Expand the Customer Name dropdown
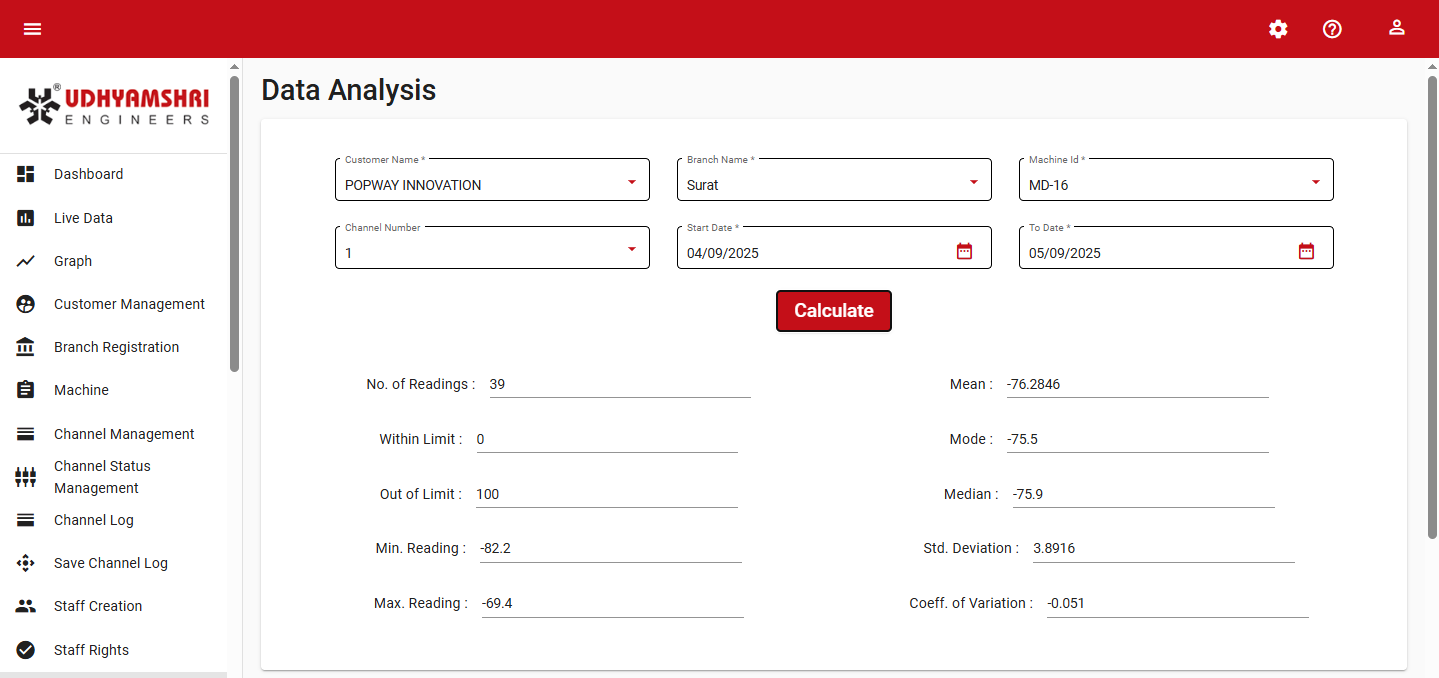The image size is (1439, 678). click(631, 182)
